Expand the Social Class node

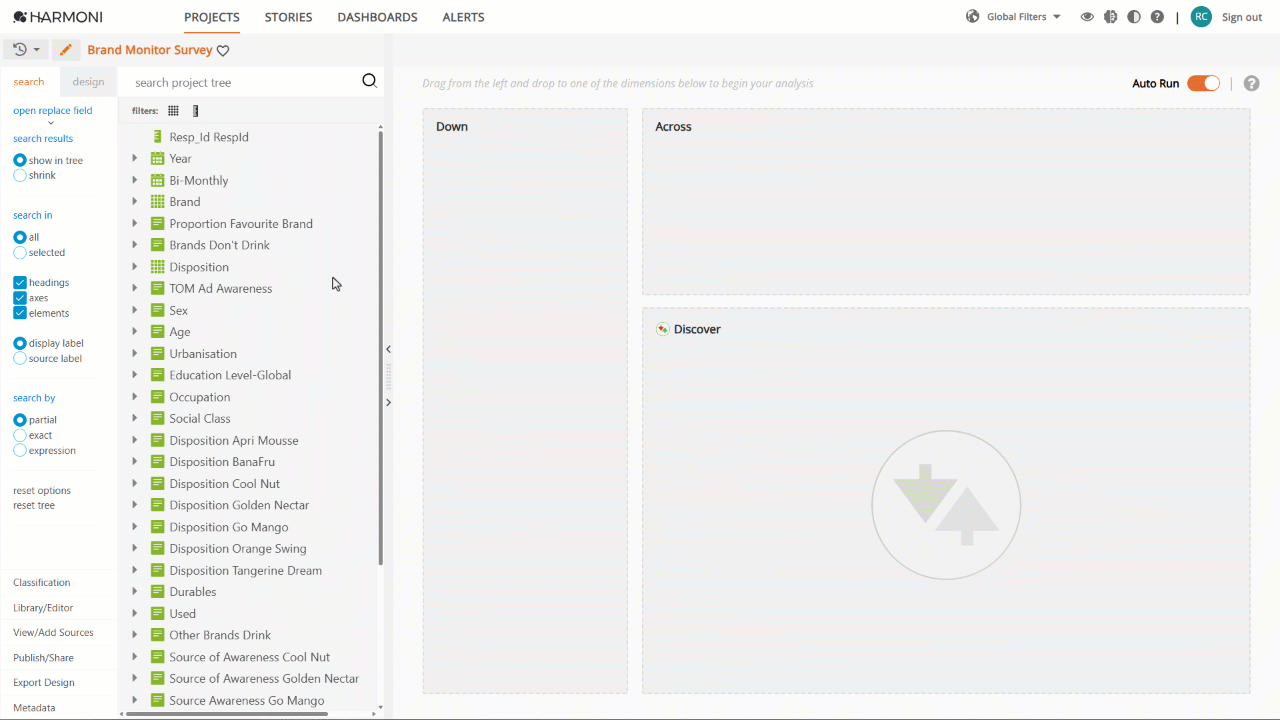point(135,418)
